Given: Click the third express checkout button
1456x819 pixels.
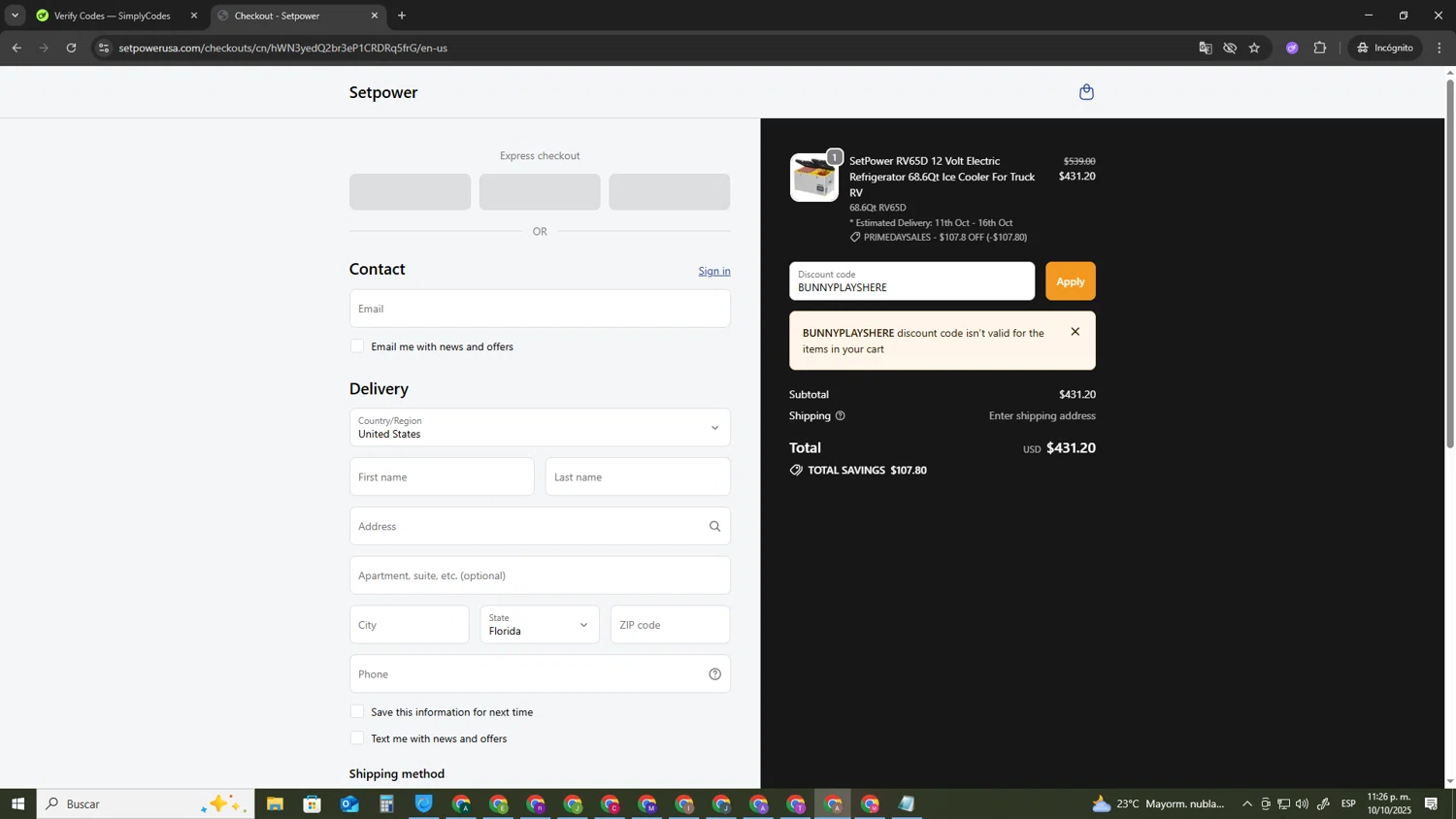Looking at the screenshot, I should 670,192.
